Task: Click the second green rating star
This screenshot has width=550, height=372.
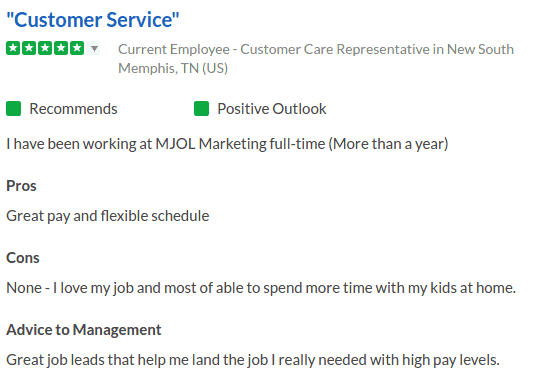Action: [29, 48]
